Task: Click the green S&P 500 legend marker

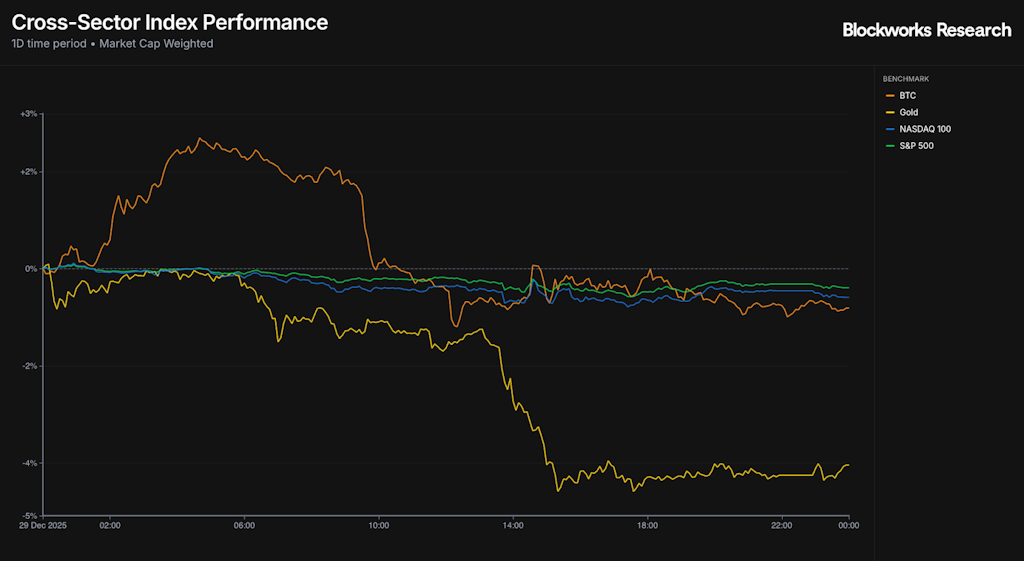Action: 889,147
